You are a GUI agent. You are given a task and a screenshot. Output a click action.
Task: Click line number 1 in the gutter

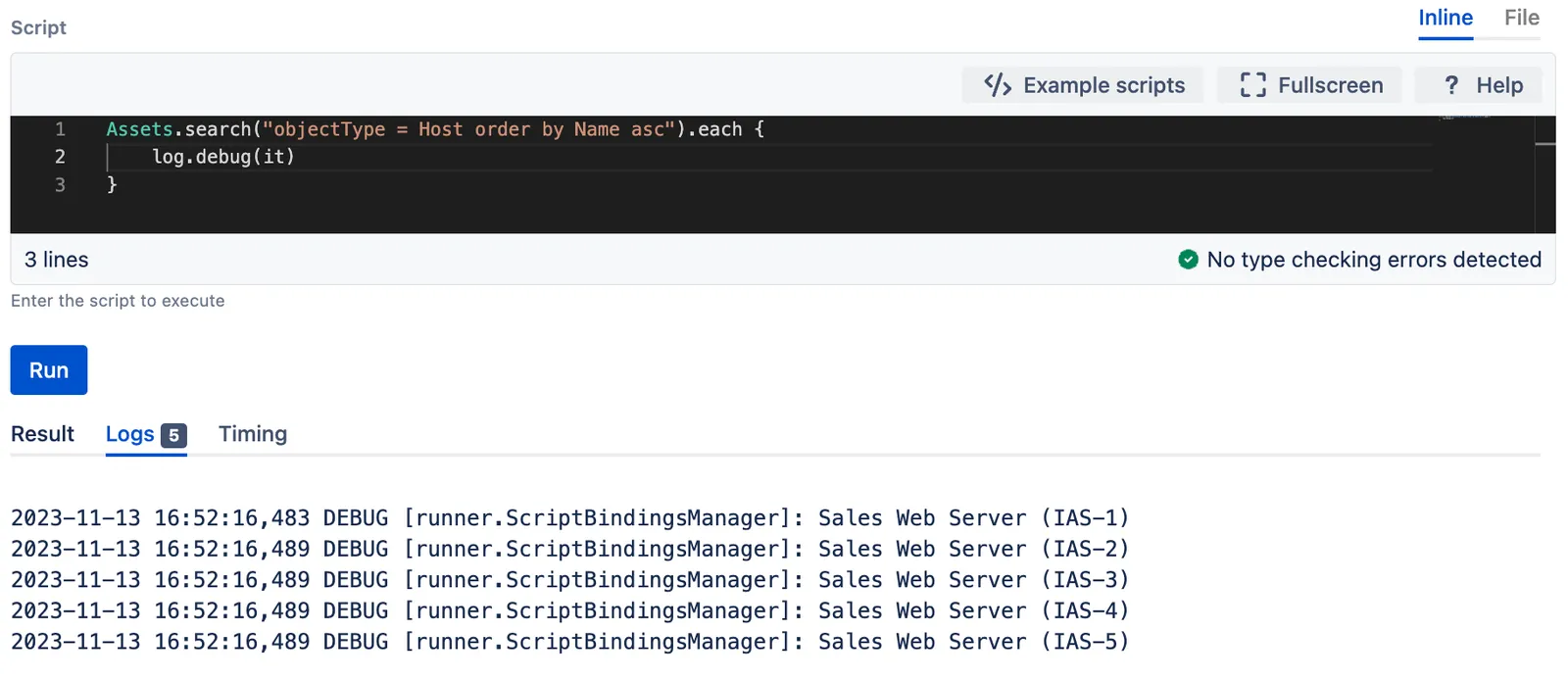[60, 129]
